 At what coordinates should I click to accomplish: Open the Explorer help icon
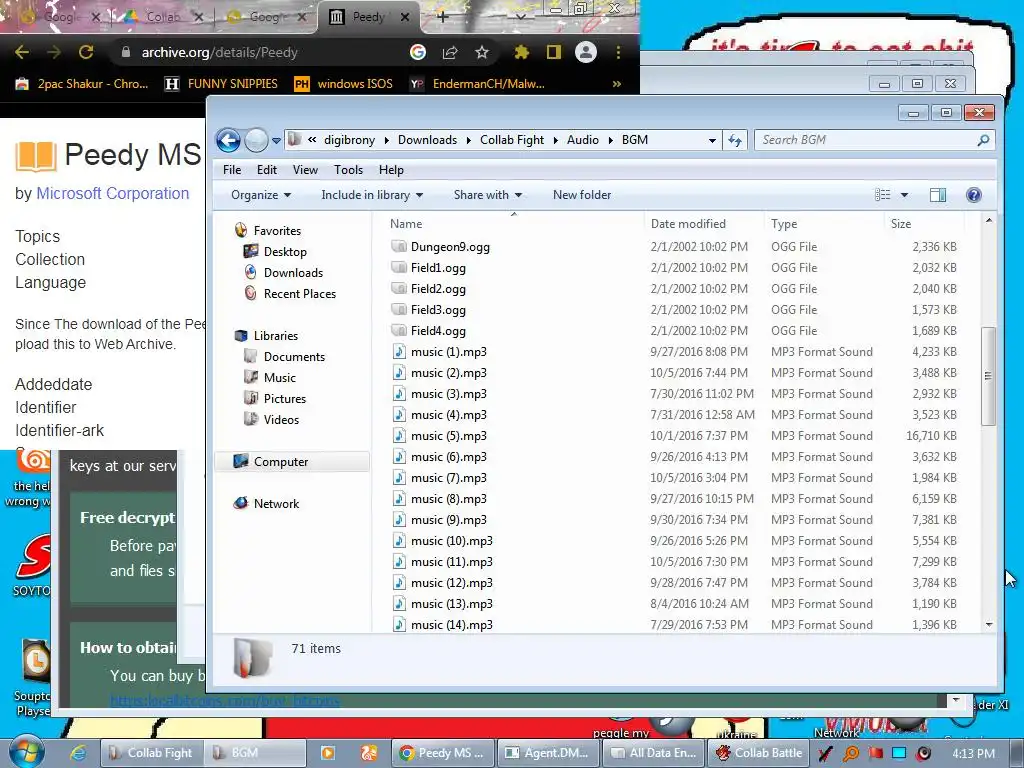tap(974, 195)
